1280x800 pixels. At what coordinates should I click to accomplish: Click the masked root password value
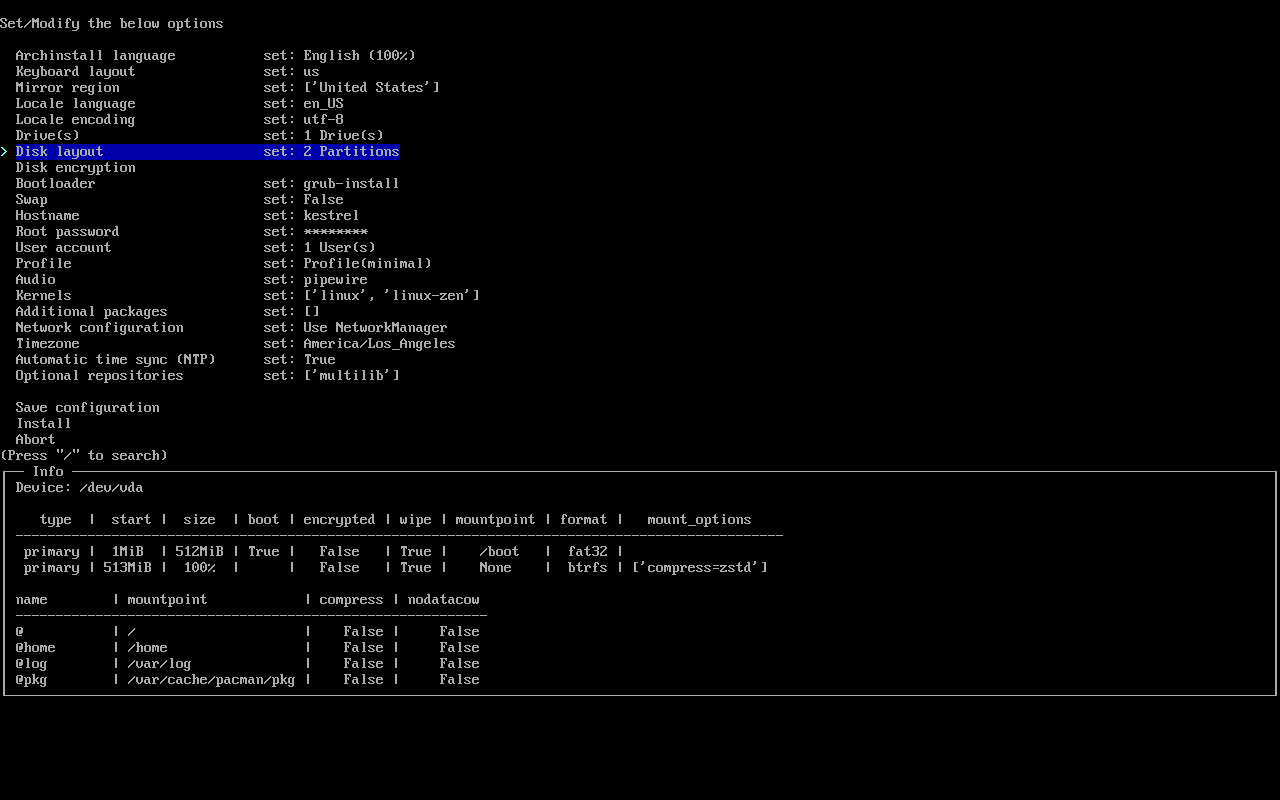[x=336, y=232]
